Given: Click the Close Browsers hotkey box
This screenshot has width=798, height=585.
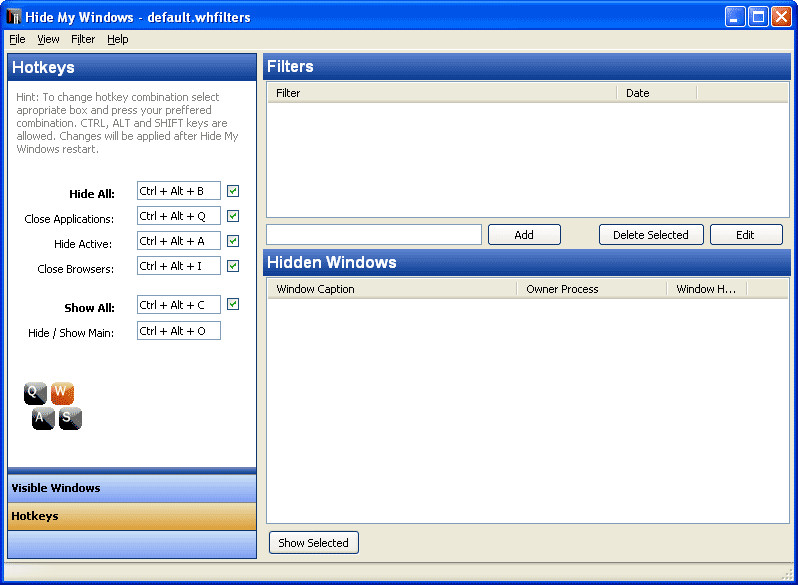Looking at the screenshot, I should (179, 266).
